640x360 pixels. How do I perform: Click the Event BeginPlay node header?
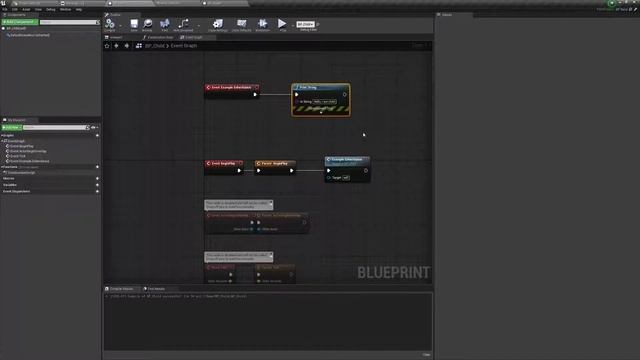click(224, 163)
